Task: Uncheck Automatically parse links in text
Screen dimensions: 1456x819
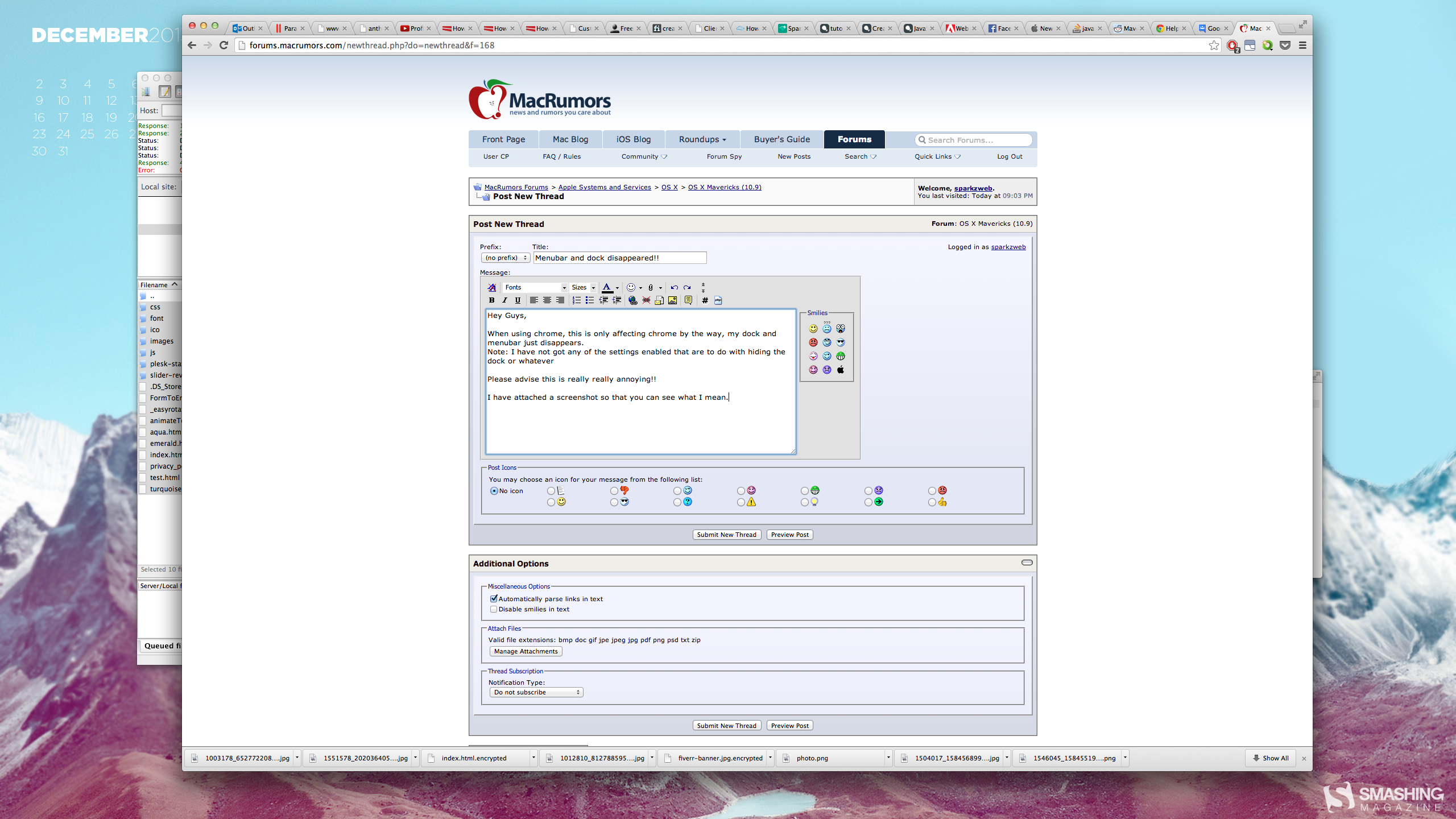Action: 494,598
